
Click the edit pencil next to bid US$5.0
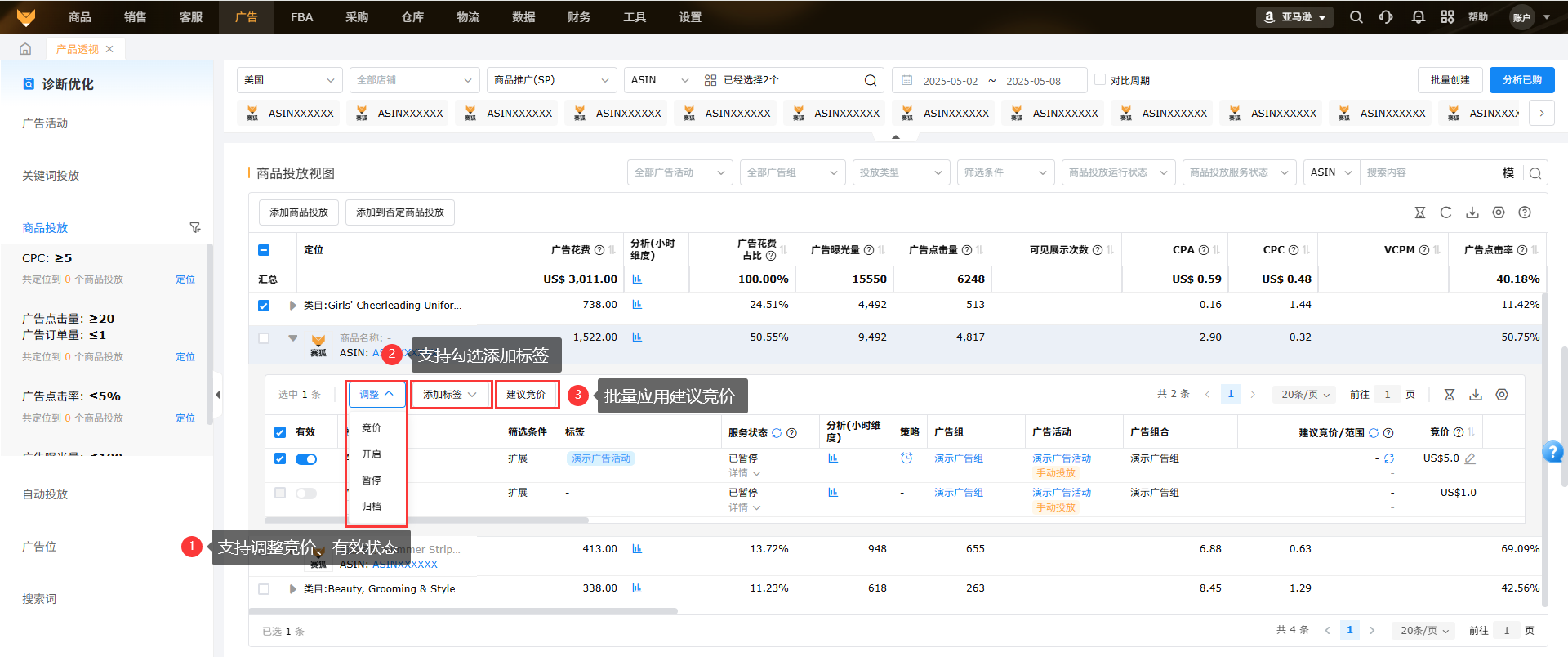click(1470, 458)
